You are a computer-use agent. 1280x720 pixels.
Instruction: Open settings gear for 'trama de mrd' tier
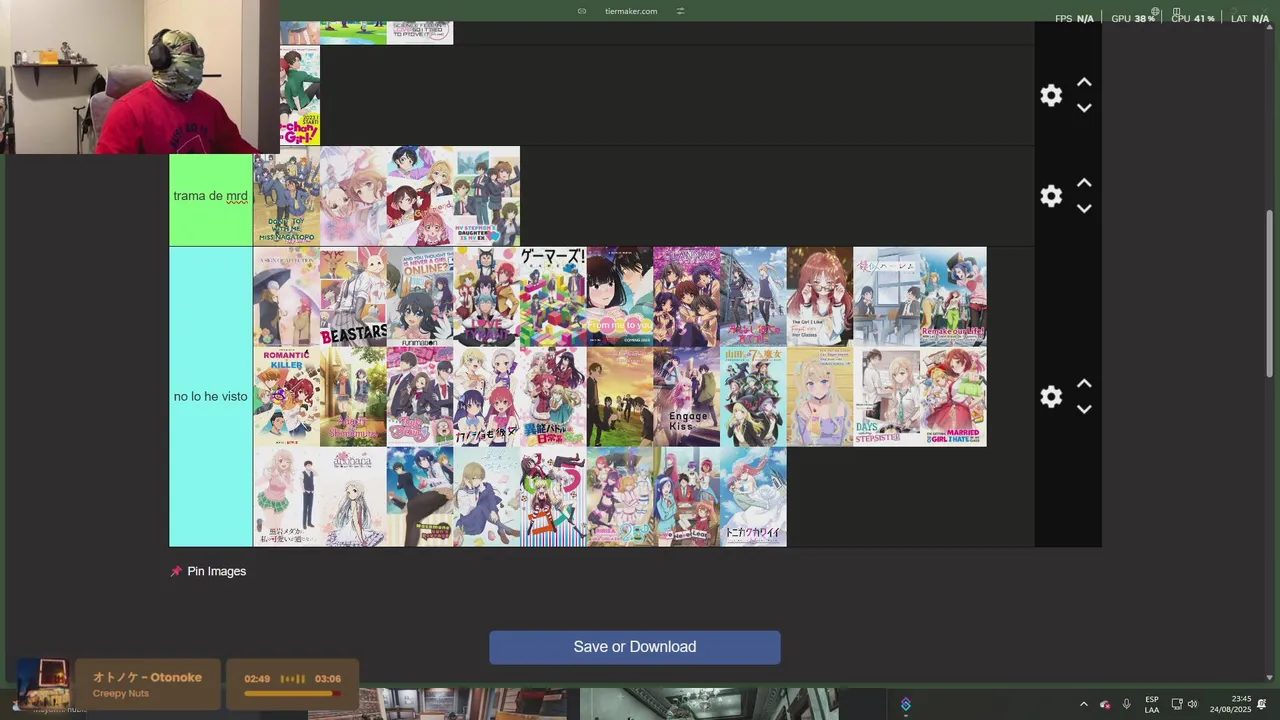(1051, 196)
